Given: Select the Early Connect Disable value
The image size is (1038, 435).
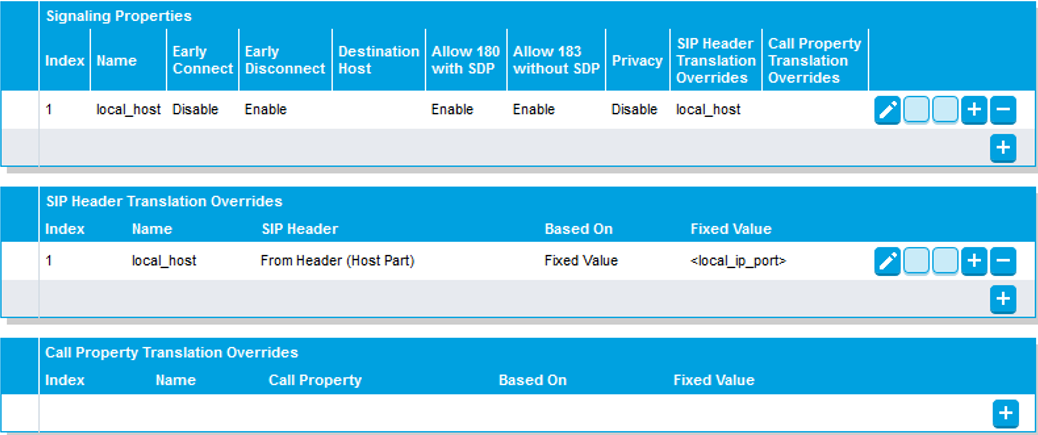Looking at the screenshot, I should click(x=195, y=110).
